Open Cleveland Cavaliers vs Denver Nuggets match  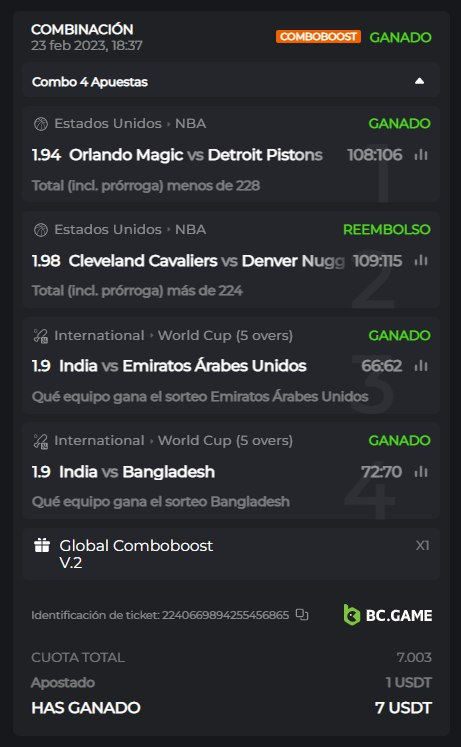point(206,261)
